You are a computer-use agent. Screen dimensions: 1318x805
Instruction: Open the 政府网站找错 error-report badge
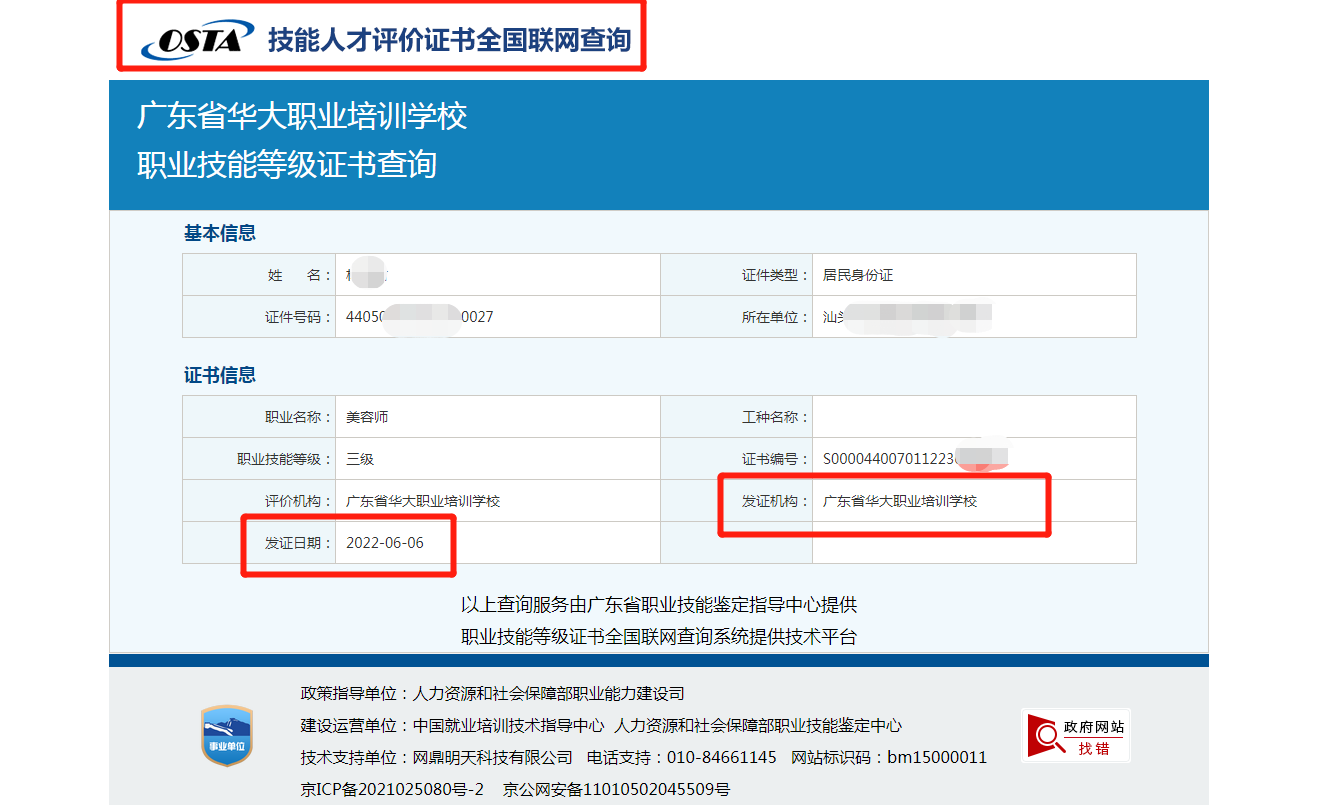click(1075, 736)
